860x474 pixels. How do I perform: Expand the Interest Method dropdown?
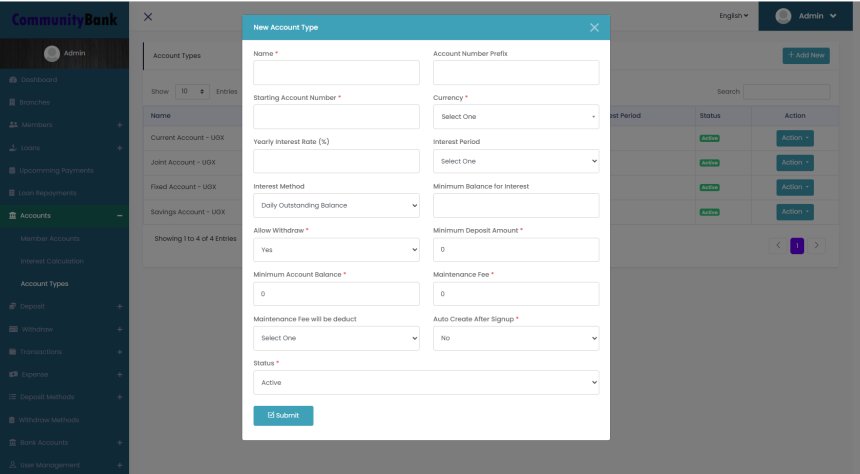(336, 205)
